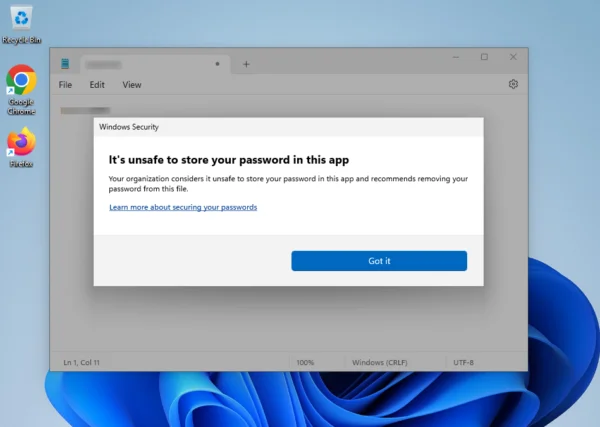Image resolution: width=600 pixels, height=427 pixels.
Task: Open the File menu
Action: [65, 85]
